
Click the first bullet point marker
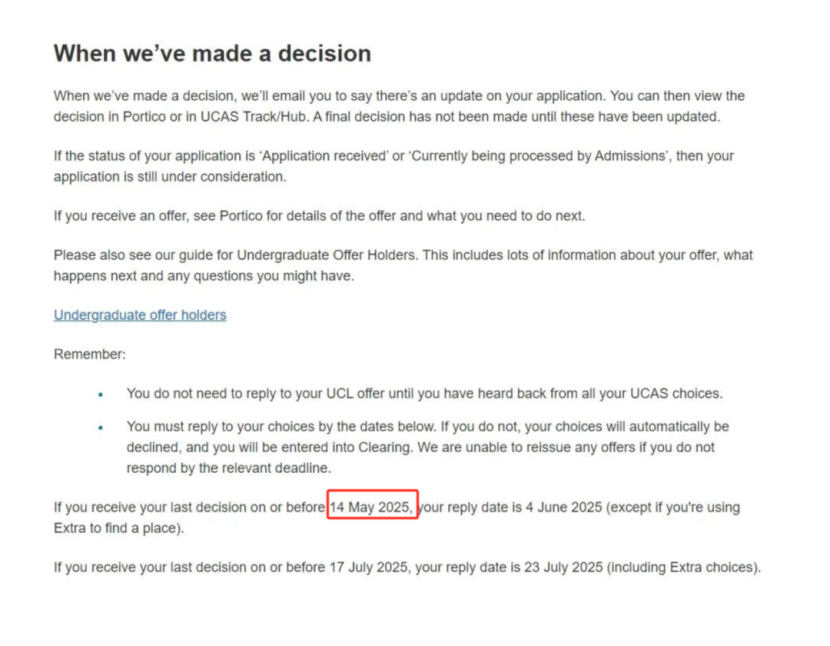pos(101,394)
